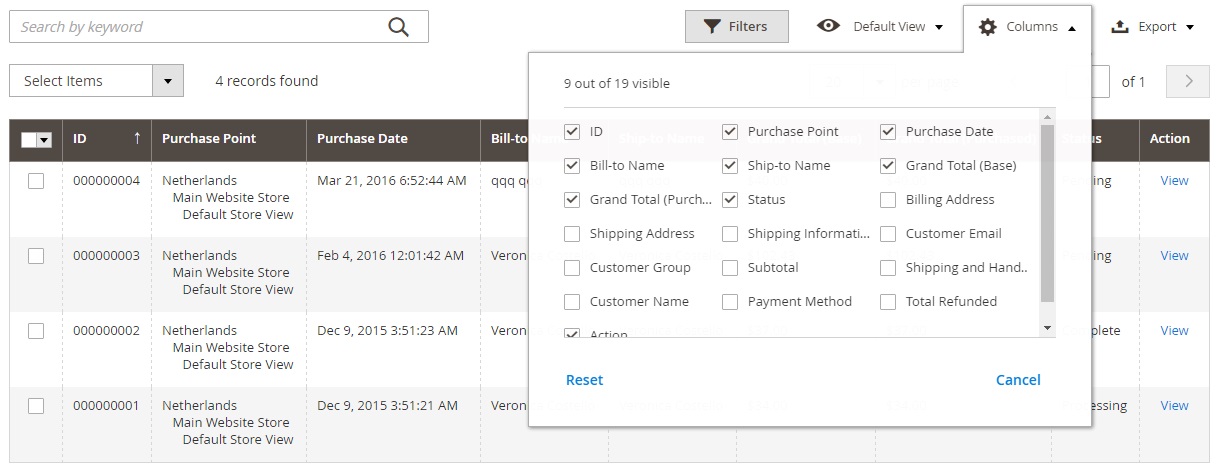The image size is (1221, 469).
Task: Click the Export upload icon
Action: [x=1120, y=27]
